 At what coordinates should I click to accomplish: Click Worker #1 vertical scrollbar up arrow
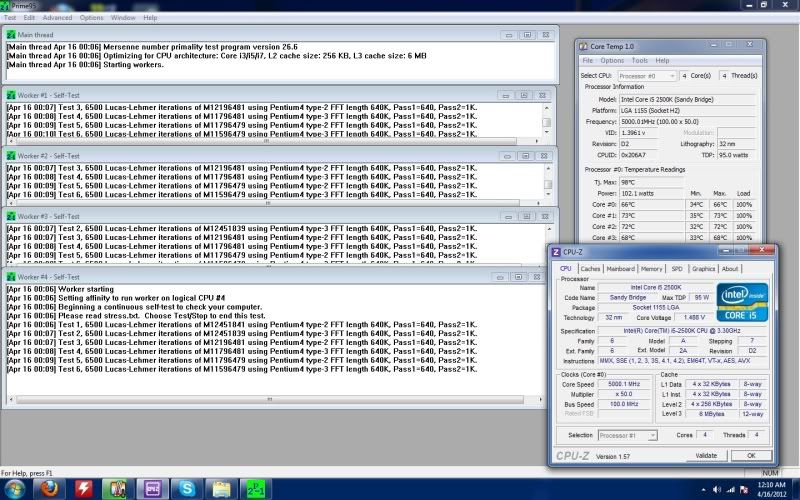pos(547,108)
